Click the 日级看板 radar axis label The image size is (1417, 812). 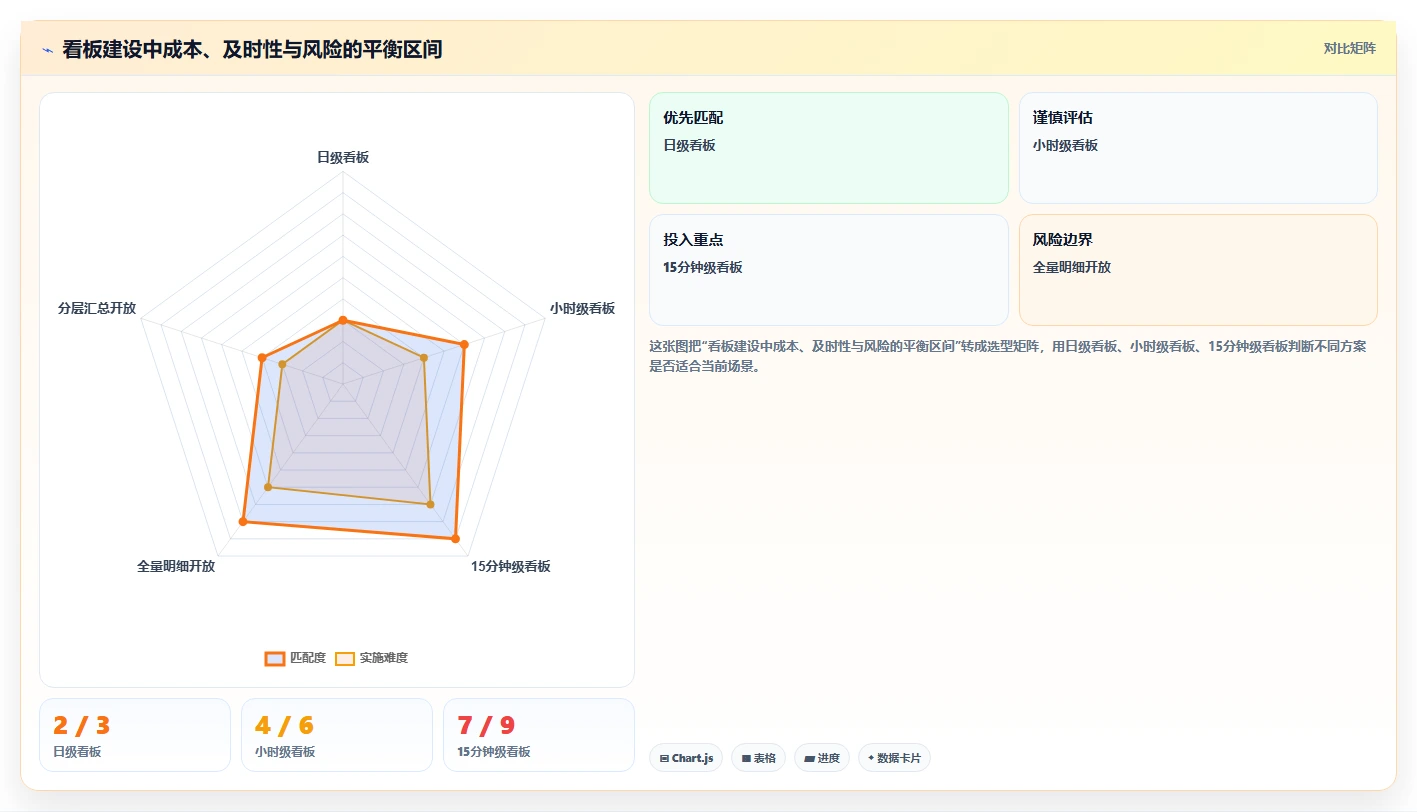(343, 158)
